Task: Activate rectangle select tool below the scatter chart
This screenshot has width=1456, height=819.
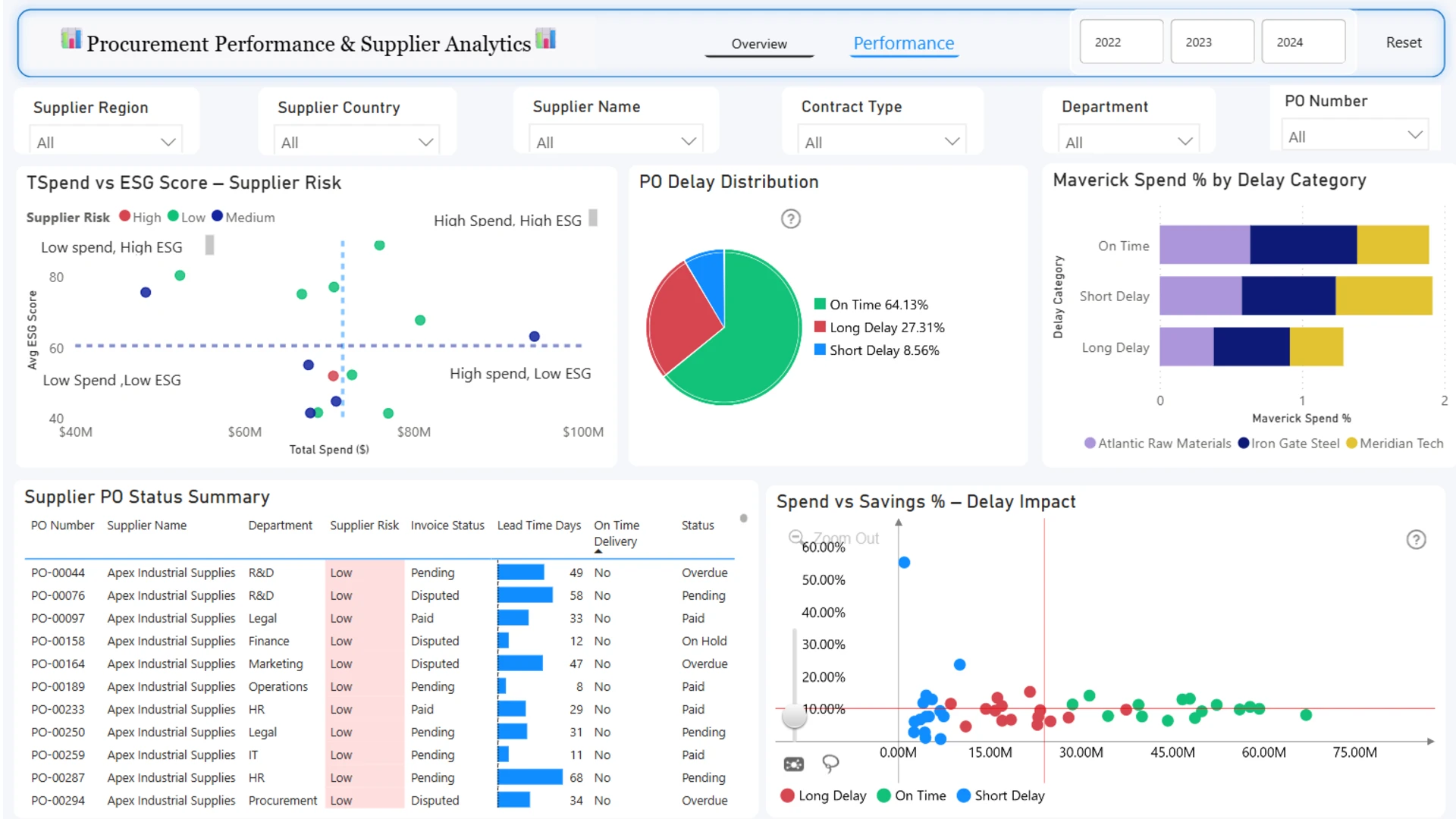Action: pyautogui.click(x=793, y=764)
